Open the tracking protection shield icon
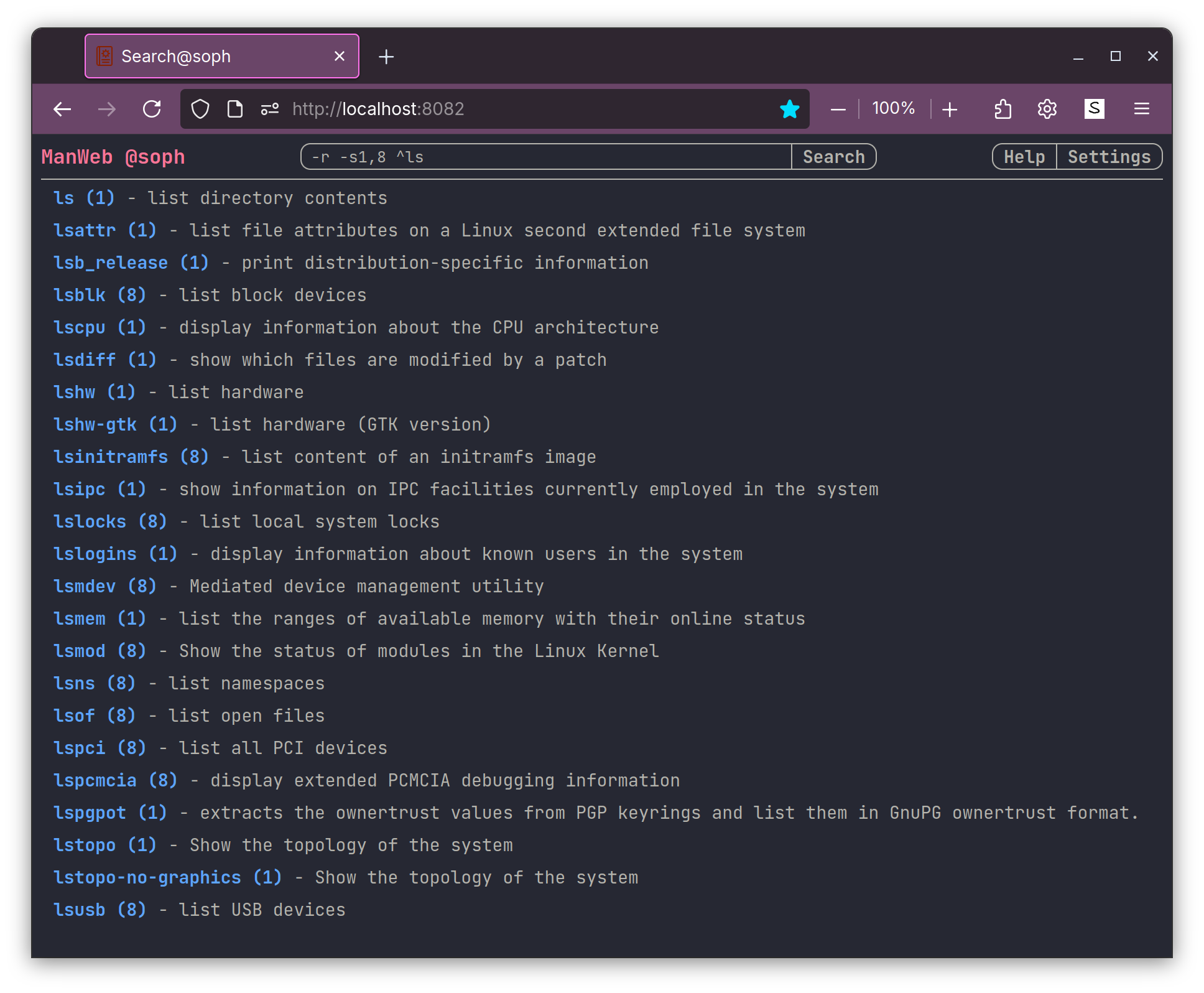The width and height of the screenshot is (1204, 993). click(x=200, y=110)
